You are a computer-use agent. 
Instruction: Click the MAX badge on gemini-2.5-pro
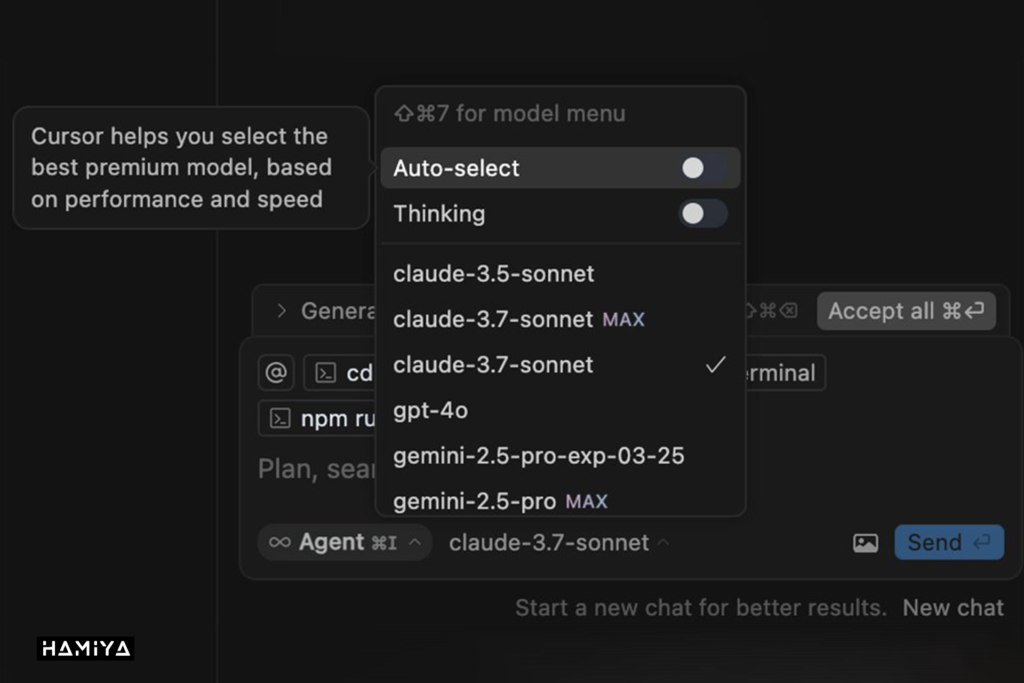point(586,501)
